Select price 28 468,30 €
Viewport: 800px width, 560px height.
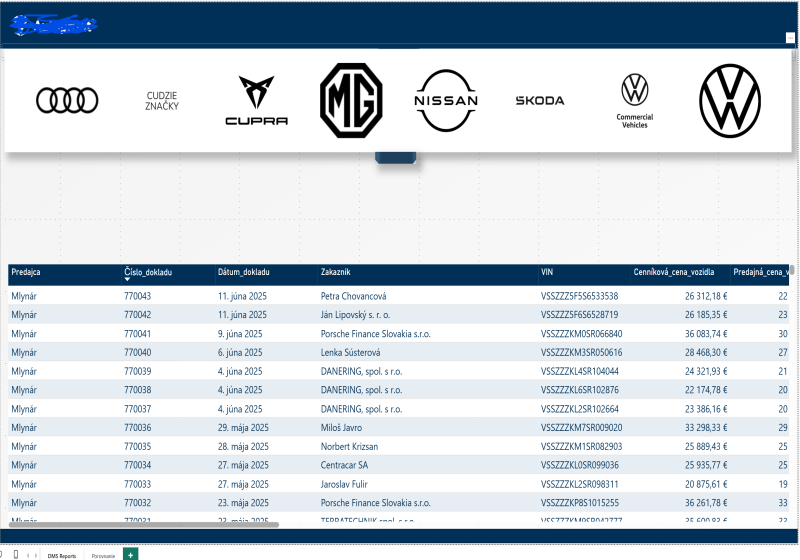(706, 352)
